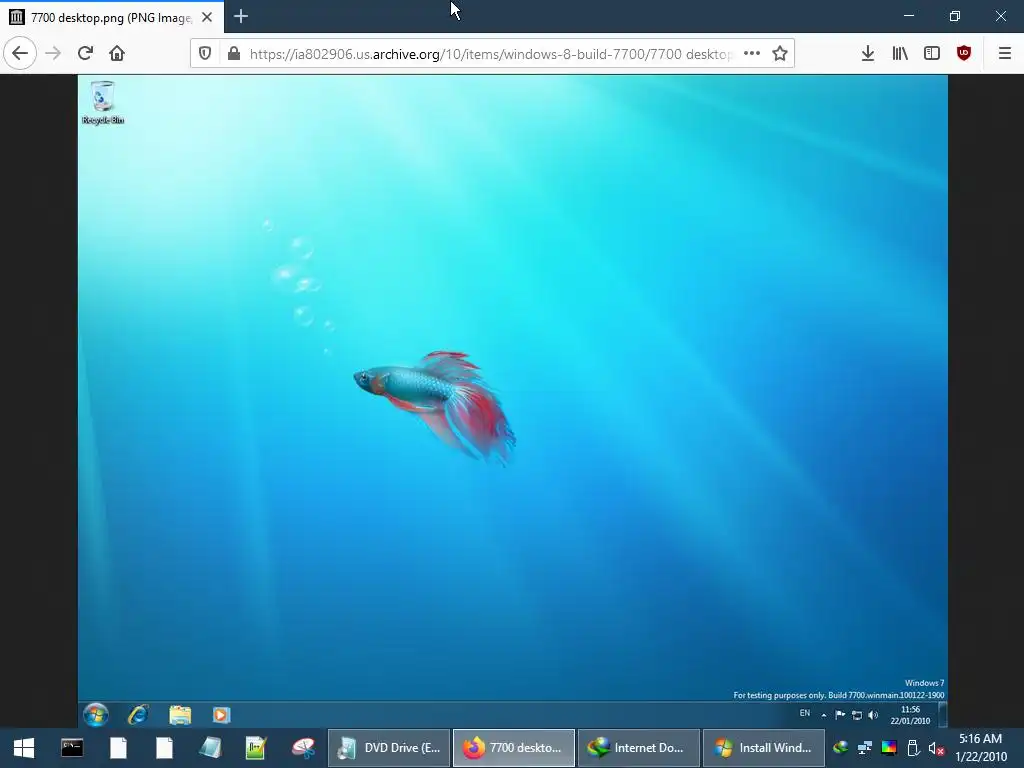The image size is (1024, 768).
Task: Open the page actions three-dot menu
Action: 752,54
